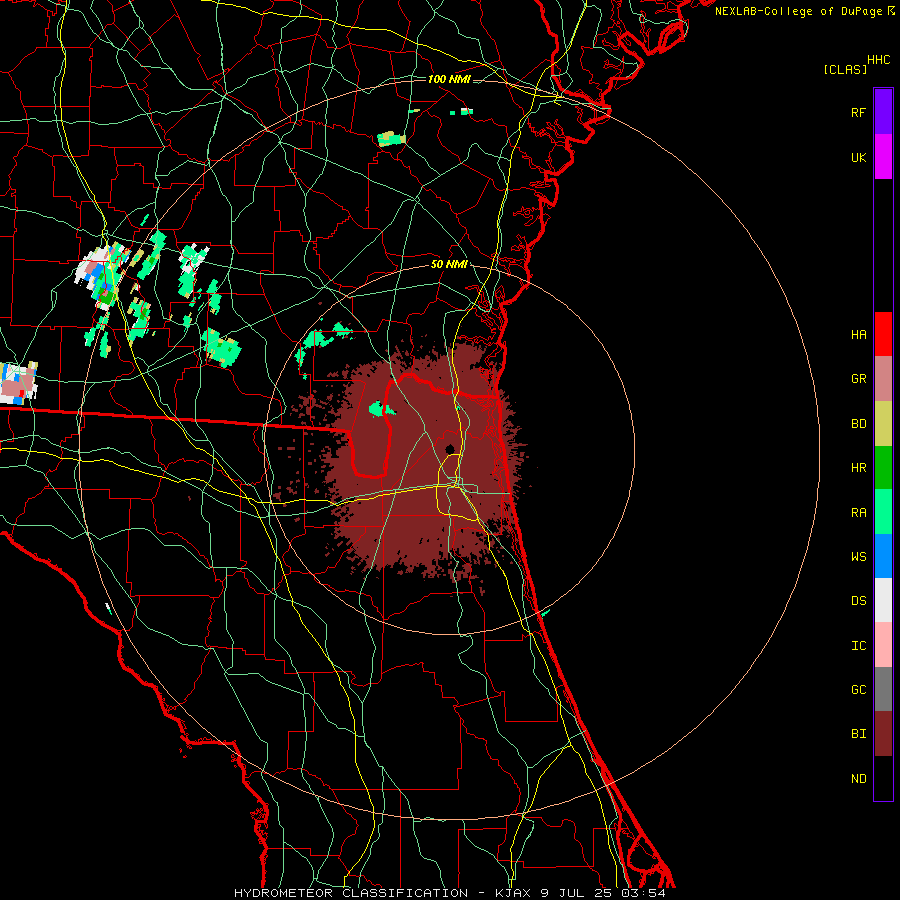Click the RF purple legend swatch

click(x=883, y=112)
